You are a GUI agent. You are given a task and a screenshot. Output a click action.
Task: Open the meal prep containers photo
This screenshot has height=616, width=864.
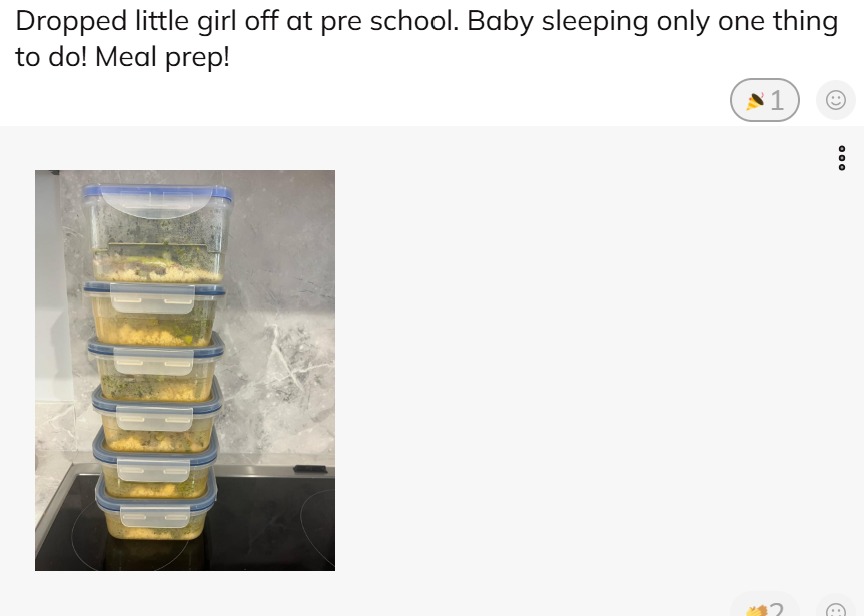click(185, 370)
